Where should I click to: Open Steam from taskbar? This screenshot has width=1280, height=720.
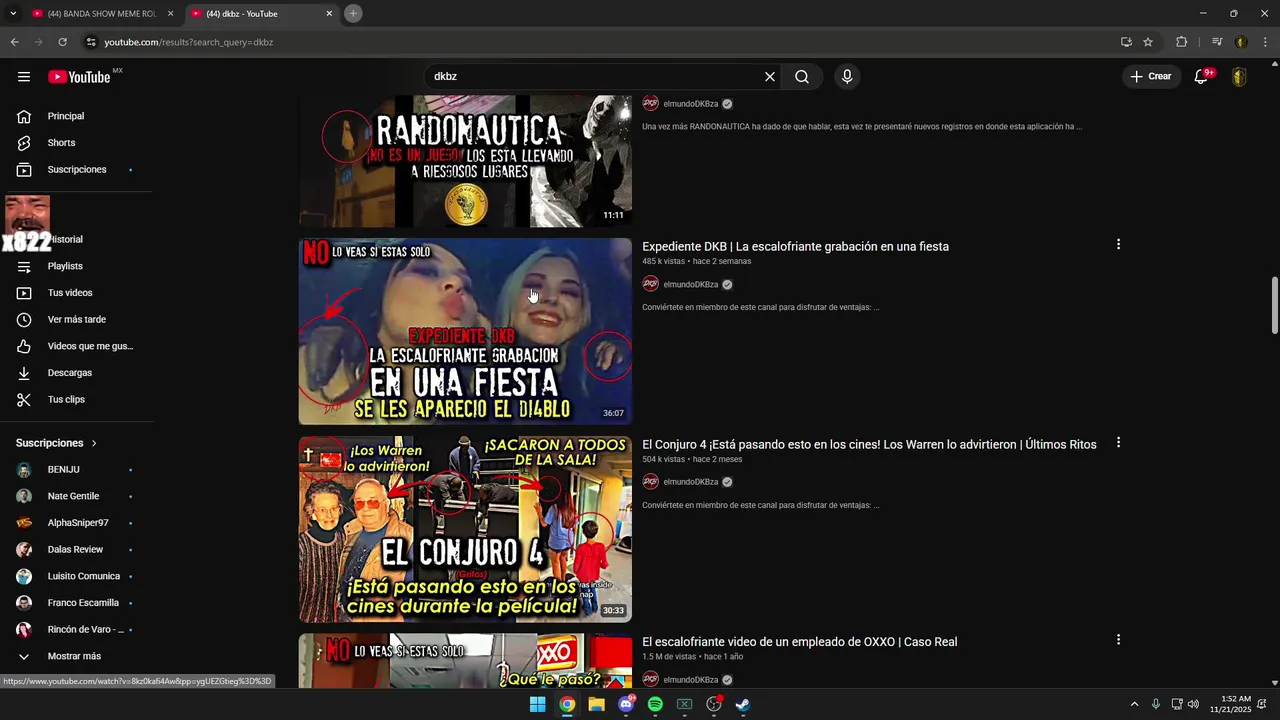click(743, 704)
